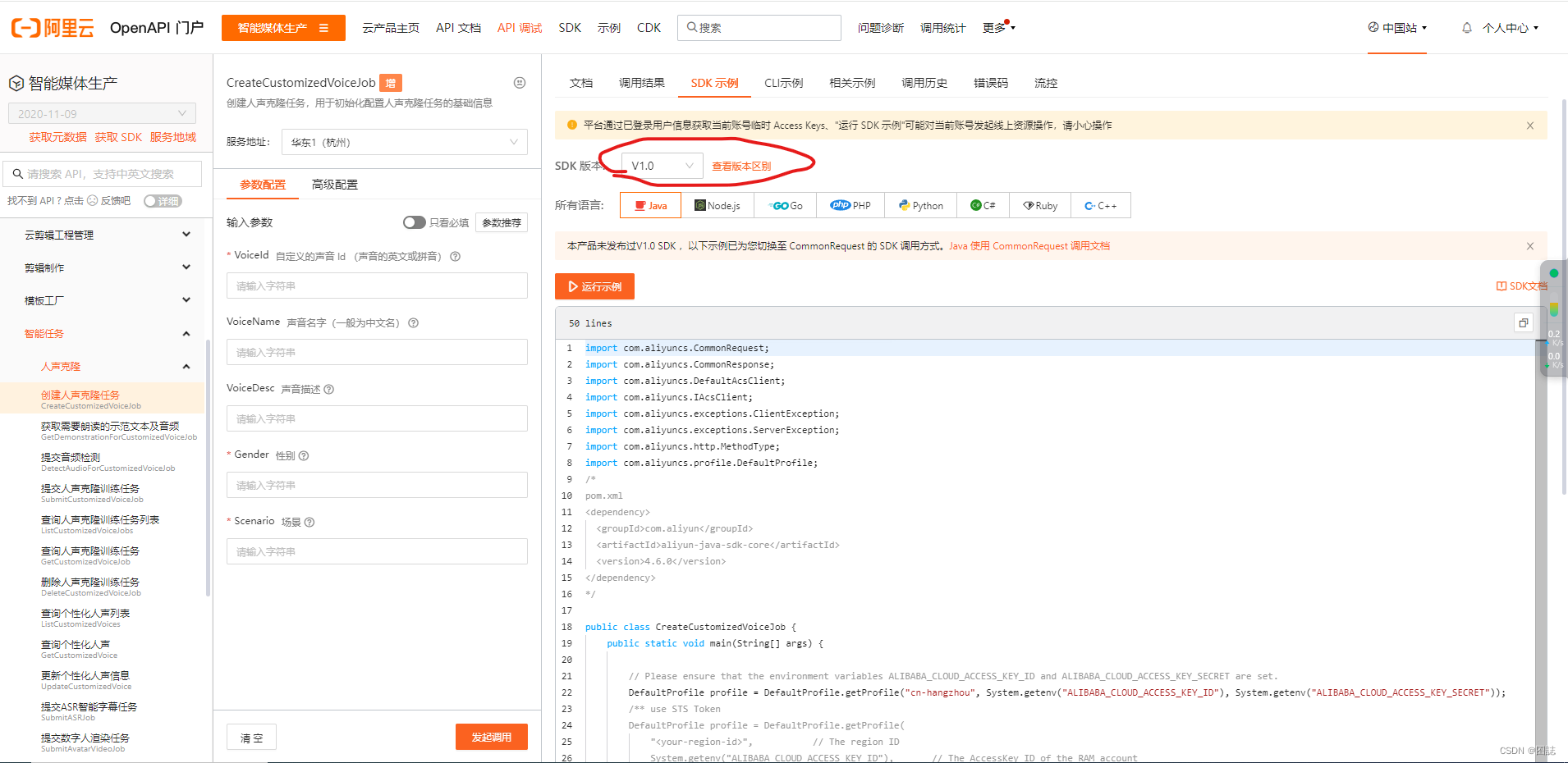1568x763 pixels.
Task: Open the 2020-11-09 version dropdown
Action: pyautogui.click(x=103, y=114)
